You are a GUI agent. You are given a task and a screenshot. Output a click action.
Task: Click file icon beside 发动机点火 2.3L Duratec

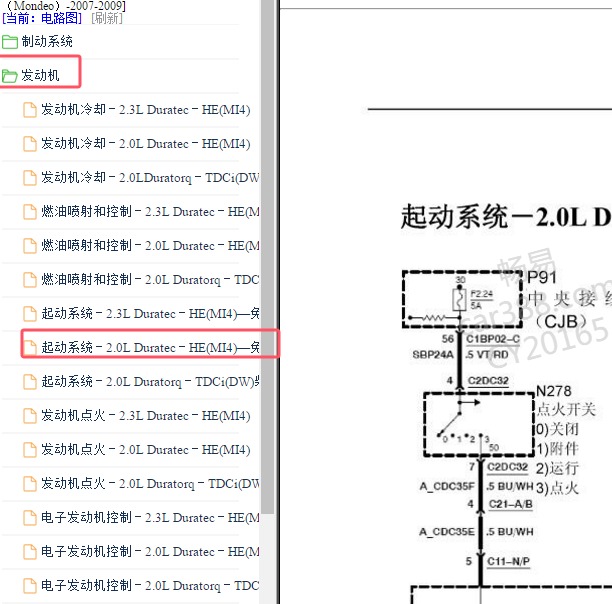30,416
